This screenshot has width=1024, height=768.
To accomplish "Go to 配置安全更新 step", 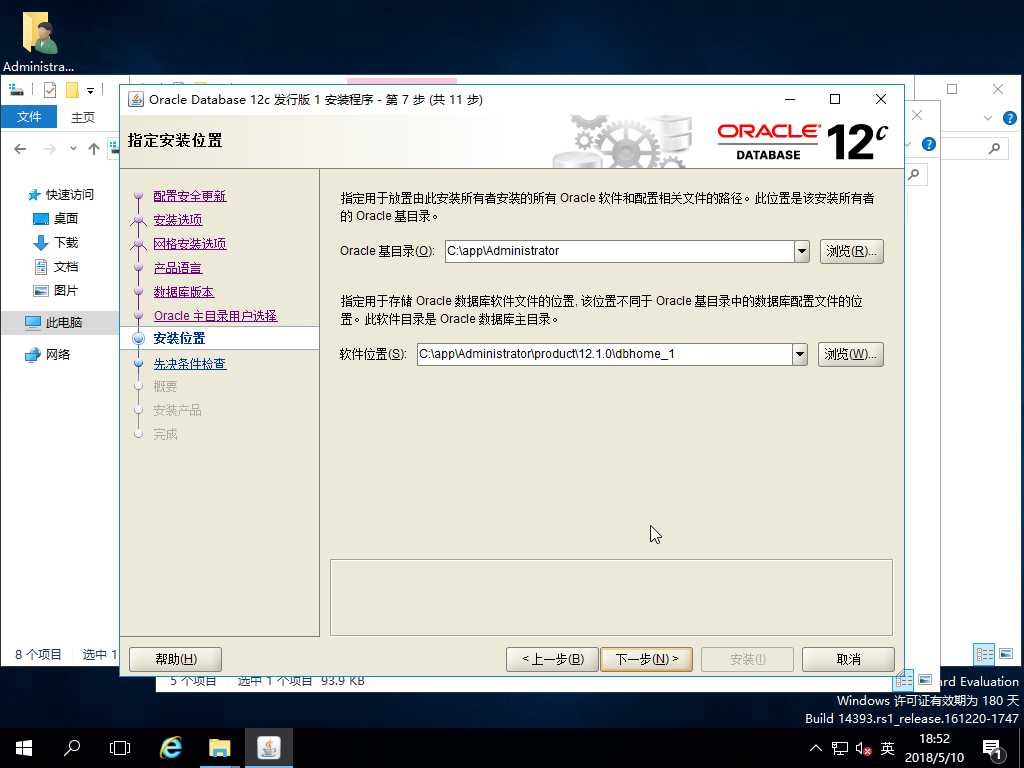I will tap(189, 196).
